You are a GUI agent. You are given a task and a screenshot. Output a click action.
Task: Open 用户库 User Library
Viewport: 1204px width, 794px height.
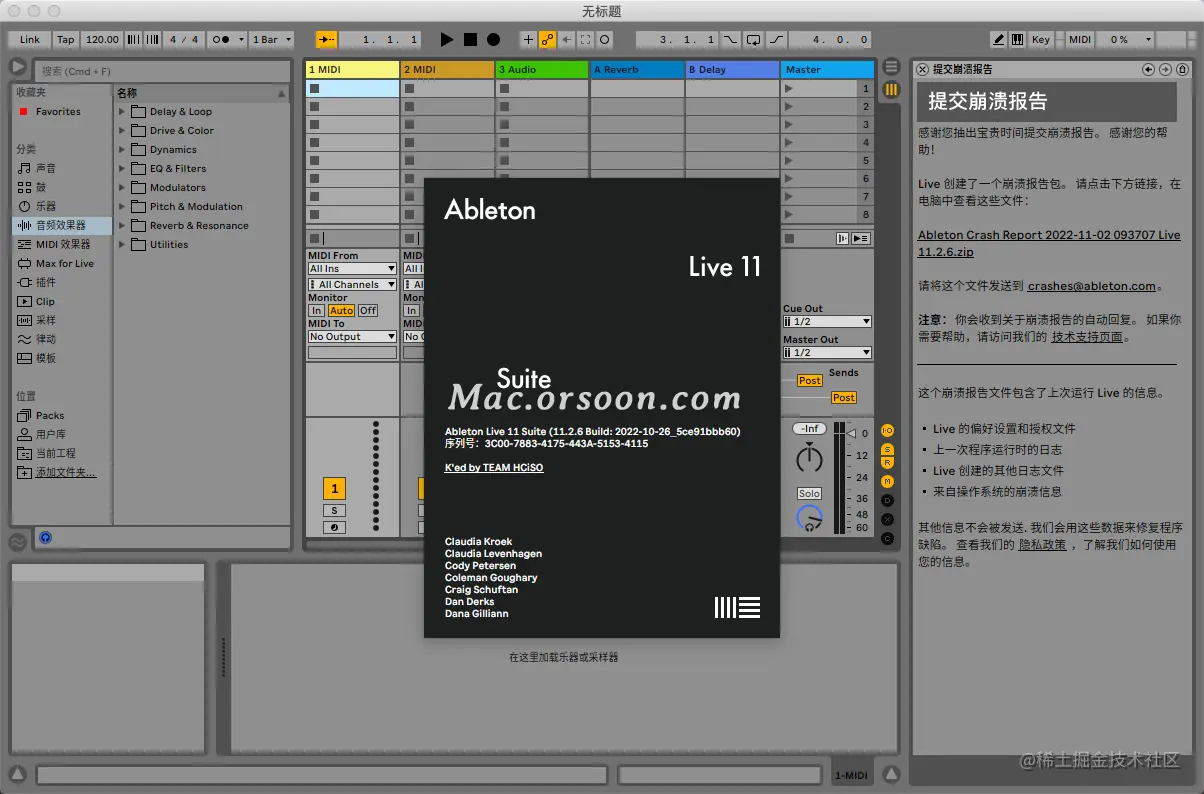(x=51, y=434)
